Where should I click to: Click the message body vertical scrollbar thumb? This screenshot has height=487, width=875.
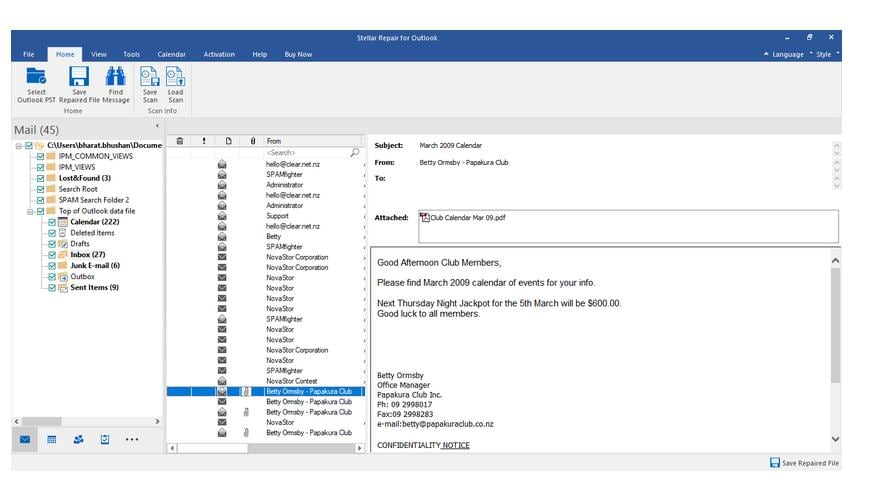(835, 325)
